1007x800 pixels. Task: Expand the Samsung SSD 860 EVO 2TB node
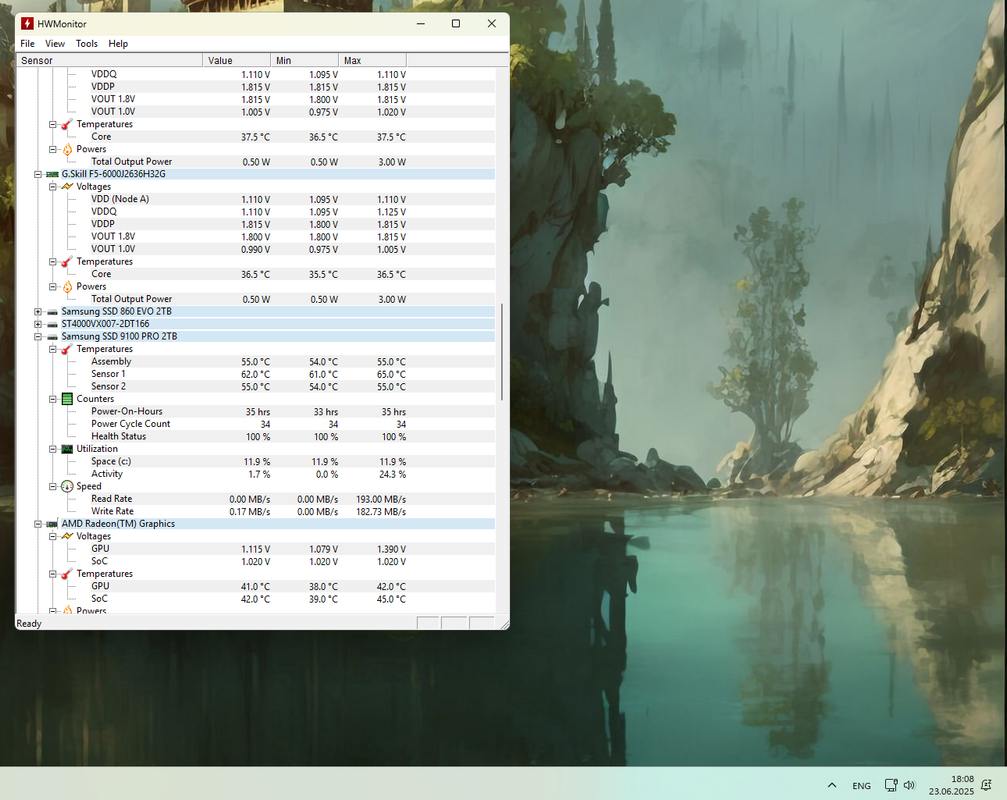point(38,312)
